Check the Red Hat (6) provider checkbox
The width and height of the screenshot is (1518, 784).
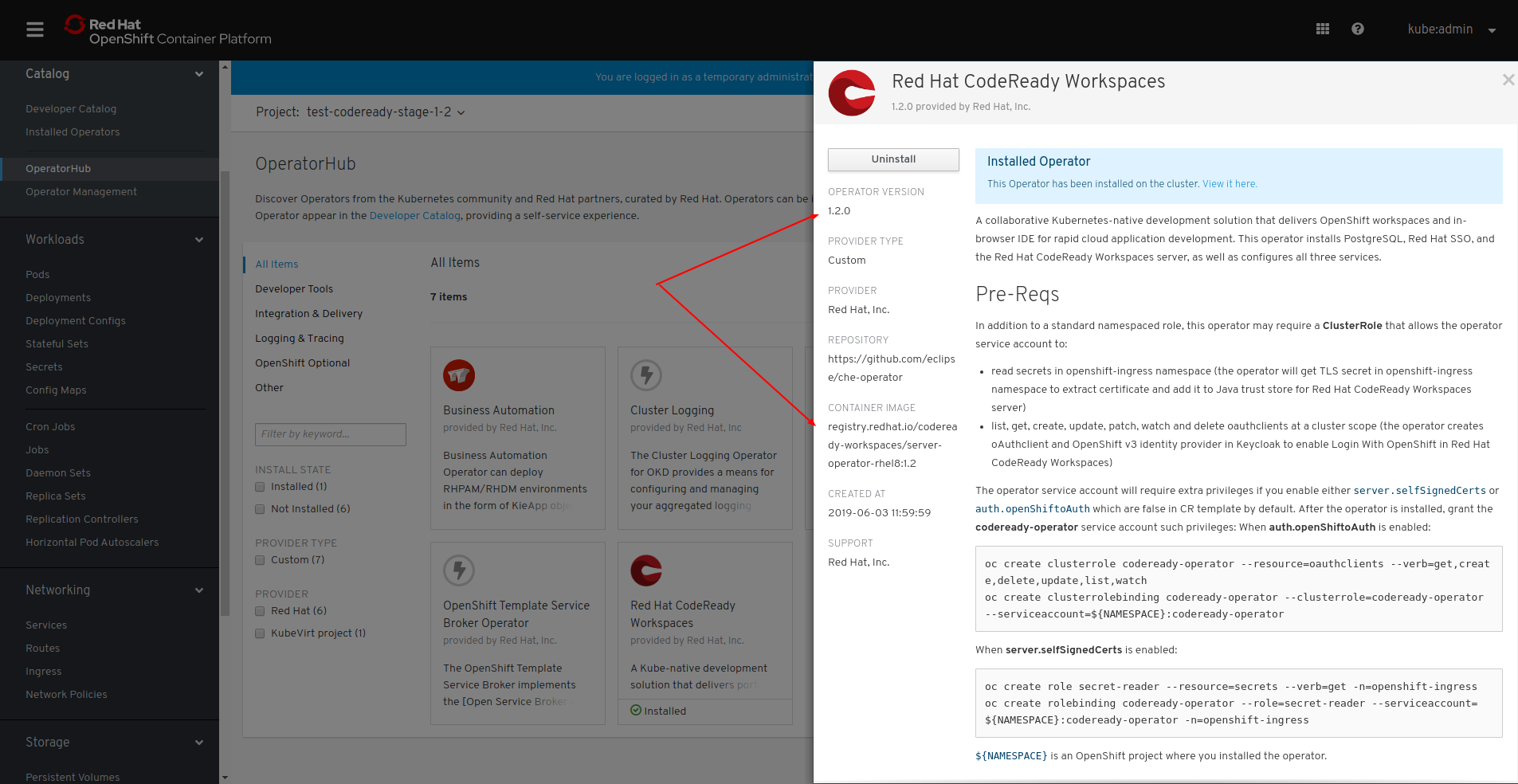(x=260, y=611)
